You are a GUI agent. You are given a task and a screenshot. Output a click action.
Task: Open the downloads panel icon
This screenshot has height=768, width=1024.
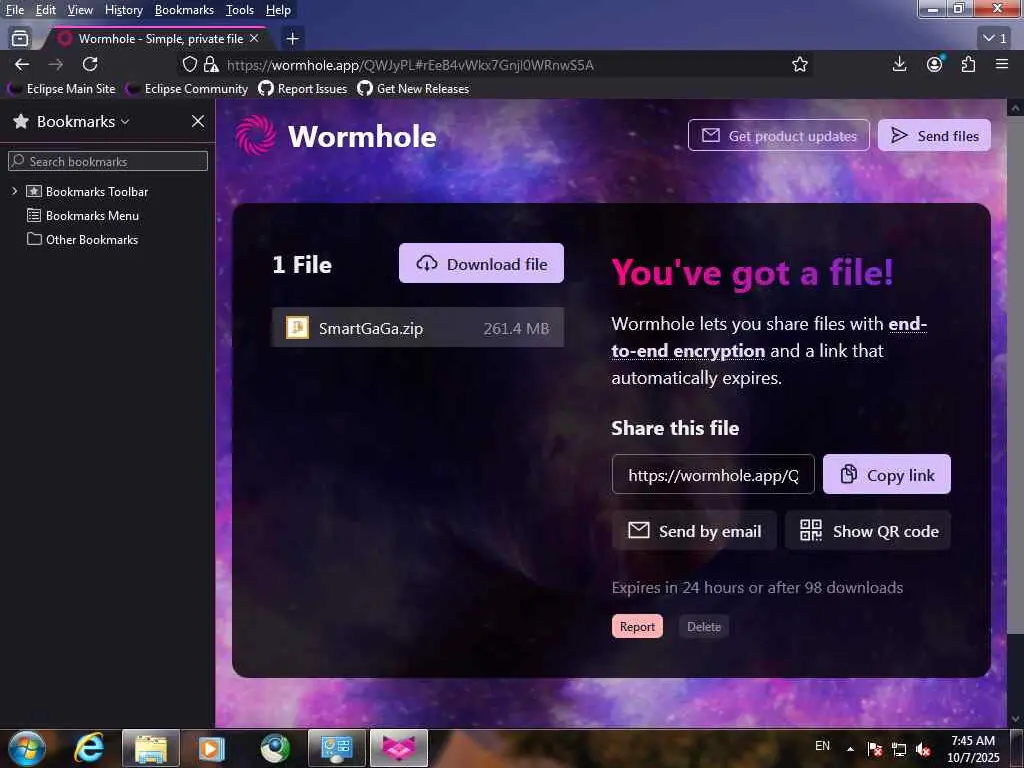[899, 64]
